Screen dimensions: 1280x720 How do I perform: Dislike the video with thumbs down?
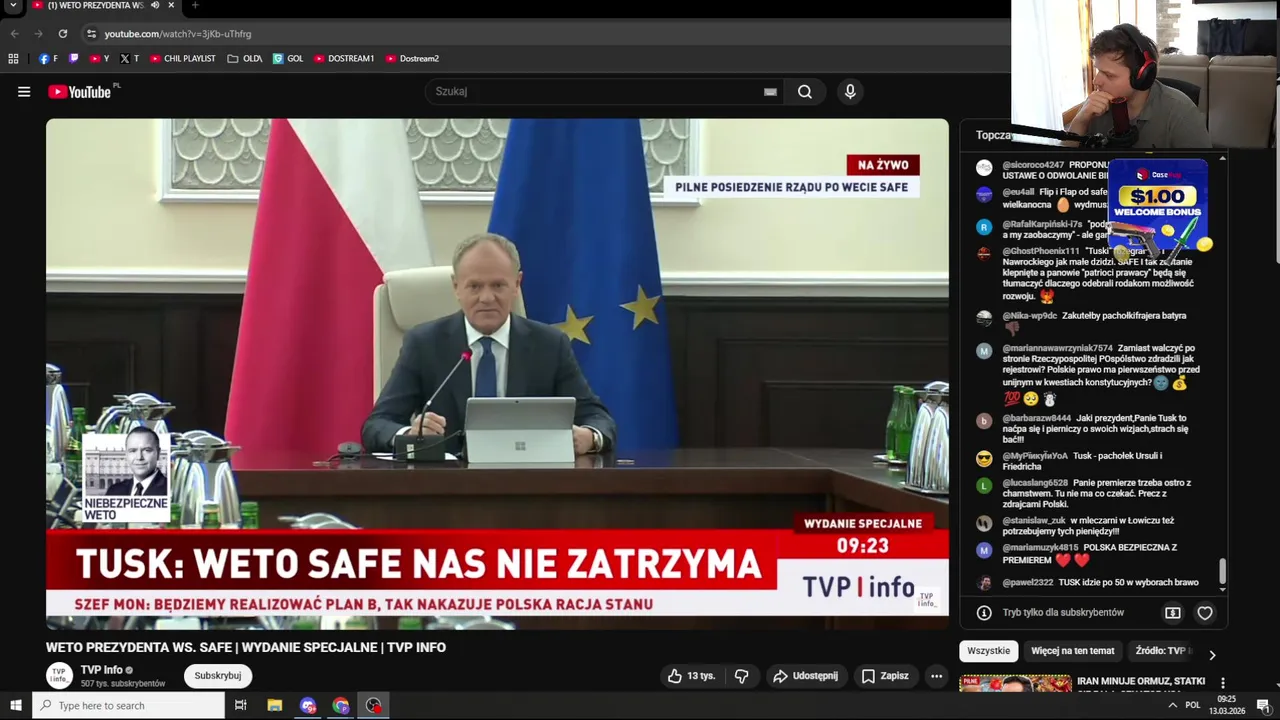[x=742, y=676]
